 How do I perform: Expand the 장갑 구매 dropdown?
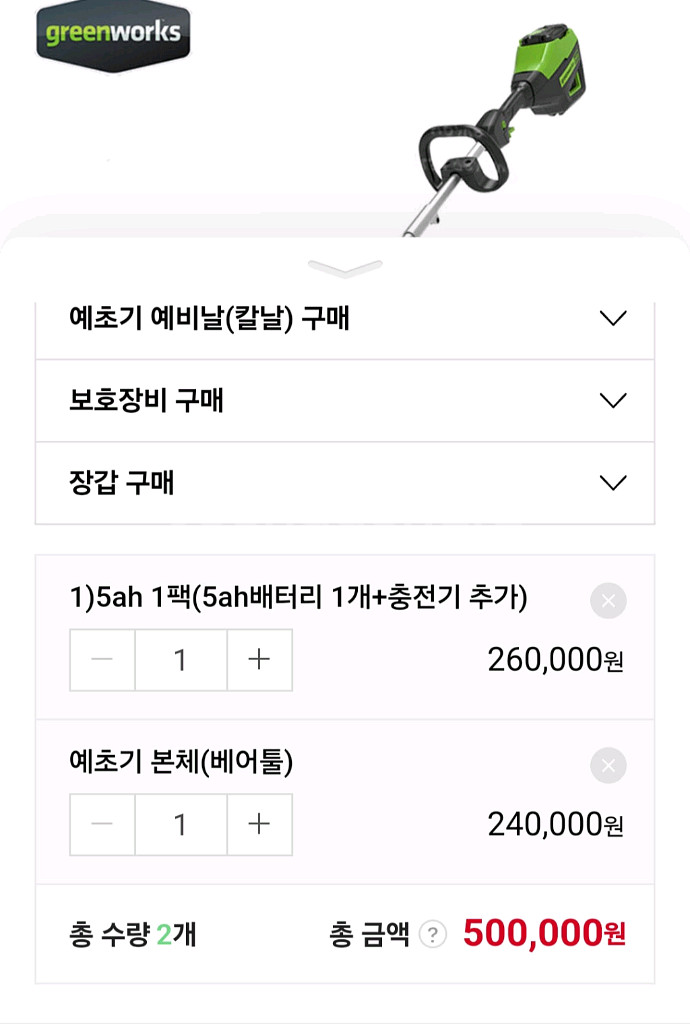(345, 483)
